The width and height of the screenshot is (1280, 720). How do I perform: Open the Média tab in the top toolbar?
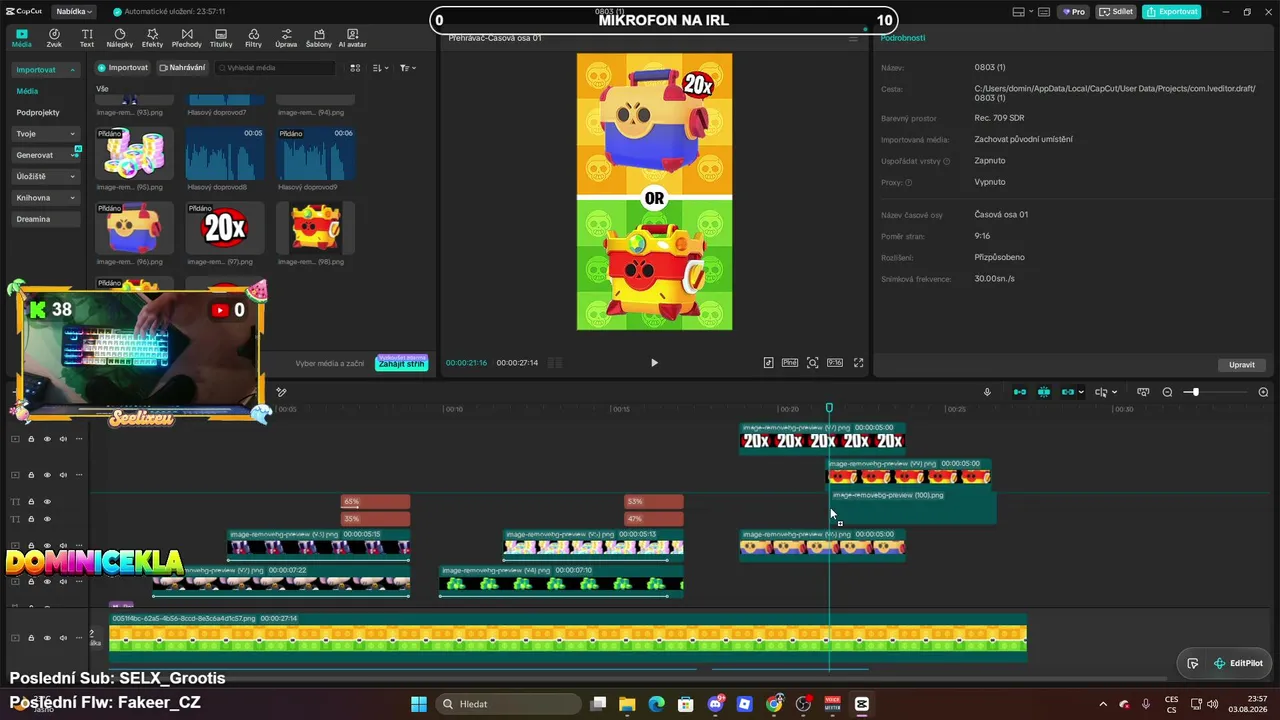pyautogui.click(x=21, y=38)
